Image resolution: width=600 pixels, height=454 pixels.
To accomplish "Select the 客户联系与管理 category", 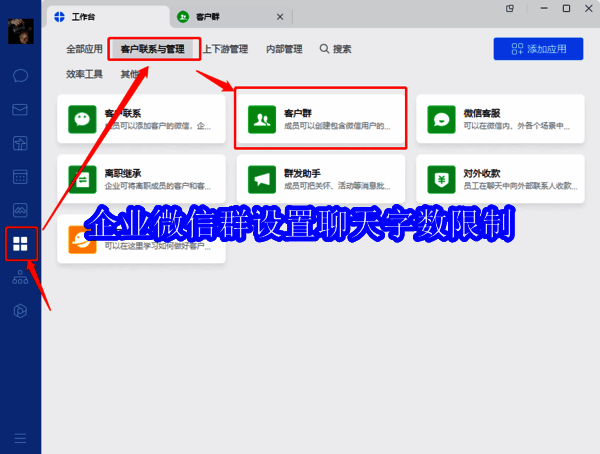I will 152,49.
